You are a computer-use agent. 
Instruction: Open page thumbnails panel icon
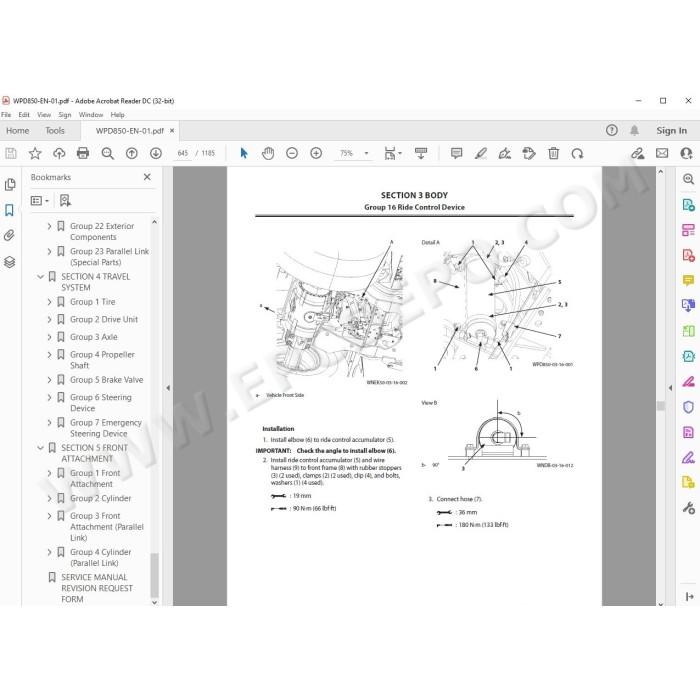point(10,184)
